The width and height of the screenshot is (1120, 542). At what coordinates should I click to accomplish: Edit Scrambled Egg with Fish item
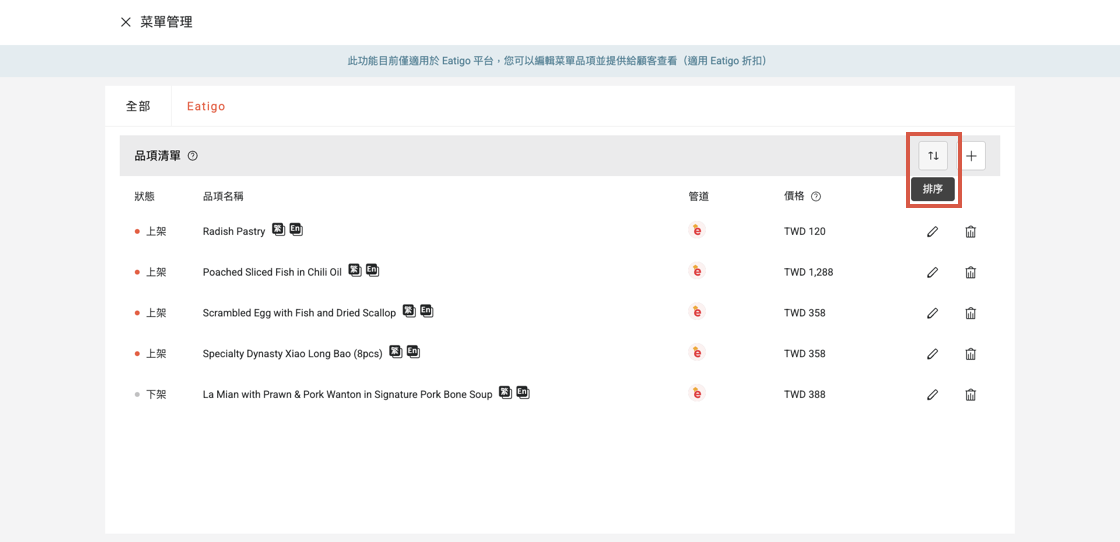(933, 313)
